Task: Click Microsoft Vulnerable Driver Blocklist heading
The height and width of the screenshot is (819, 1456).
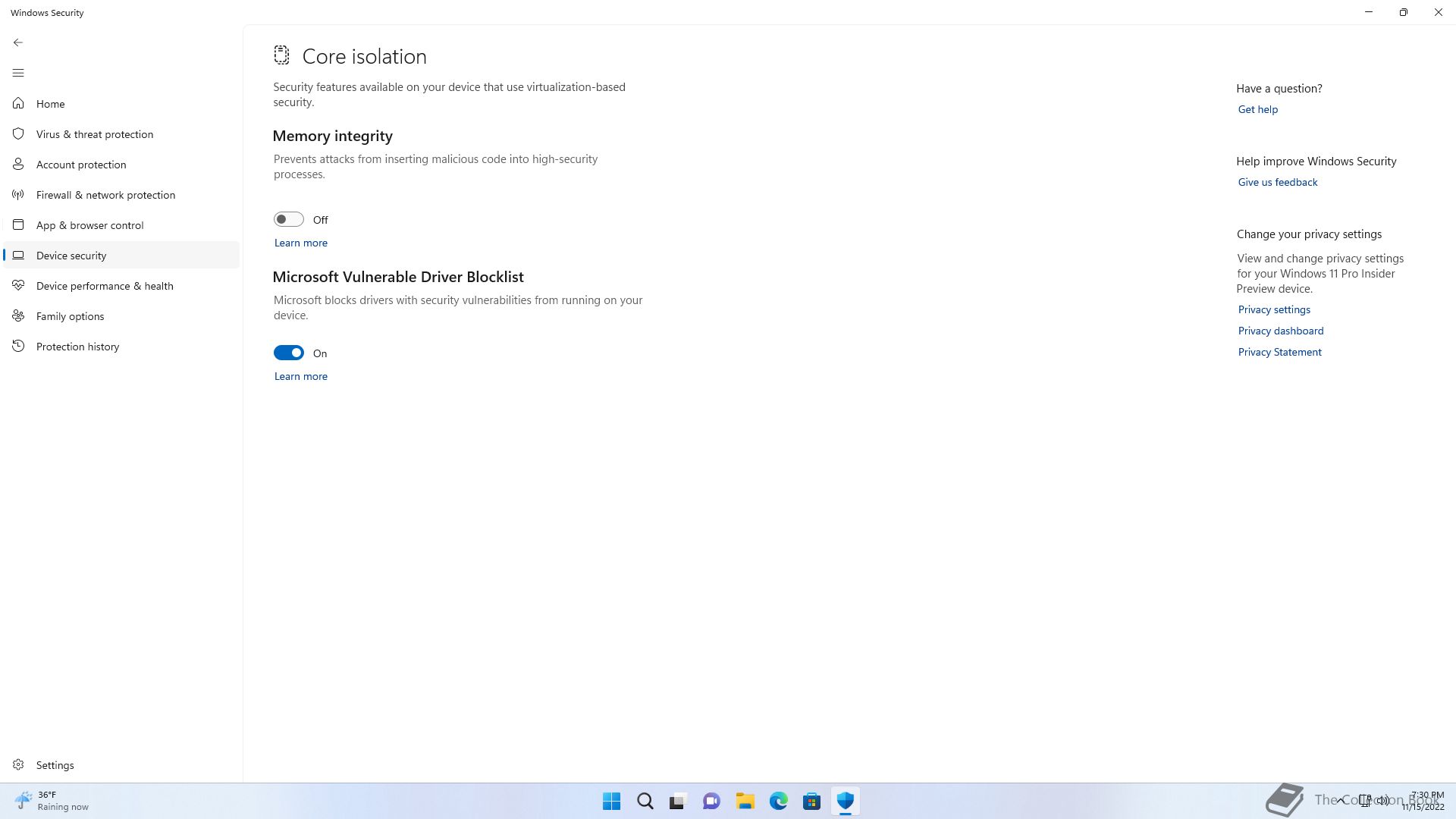Action: pyautogui.click(x=398, y=277)
